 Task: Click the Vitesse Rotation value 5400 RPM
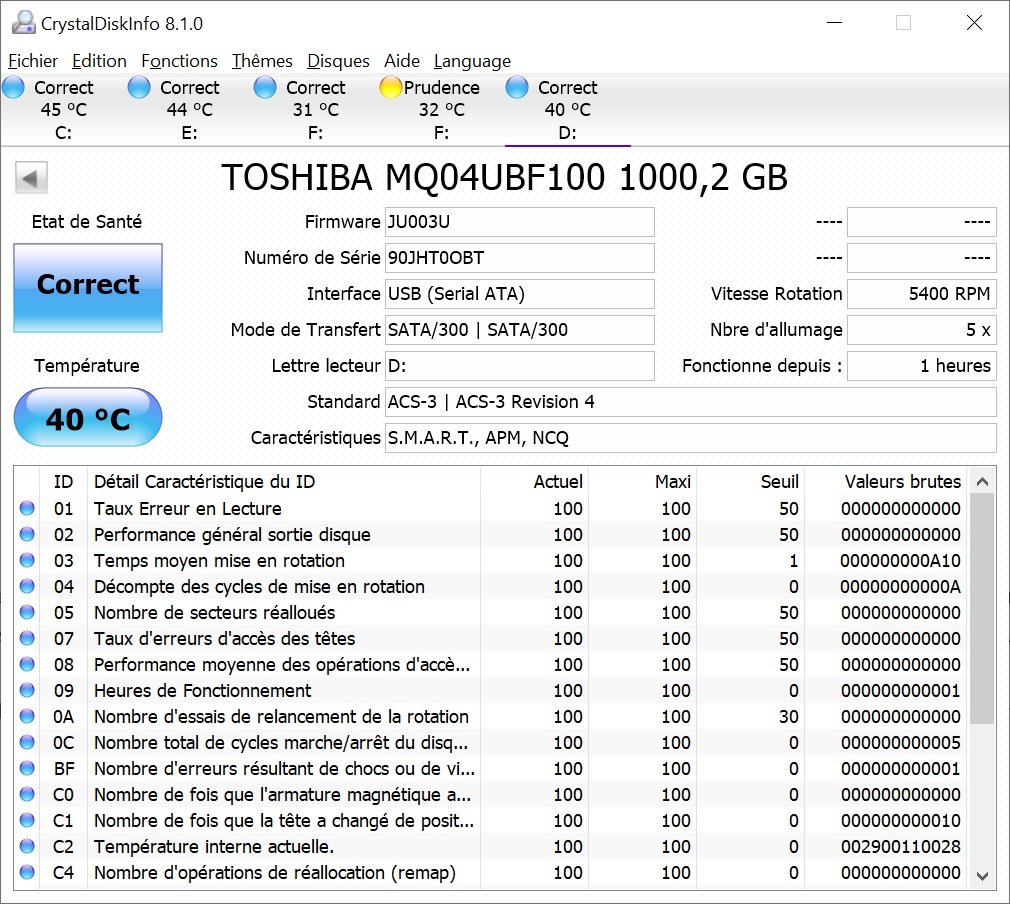point(922,294)
